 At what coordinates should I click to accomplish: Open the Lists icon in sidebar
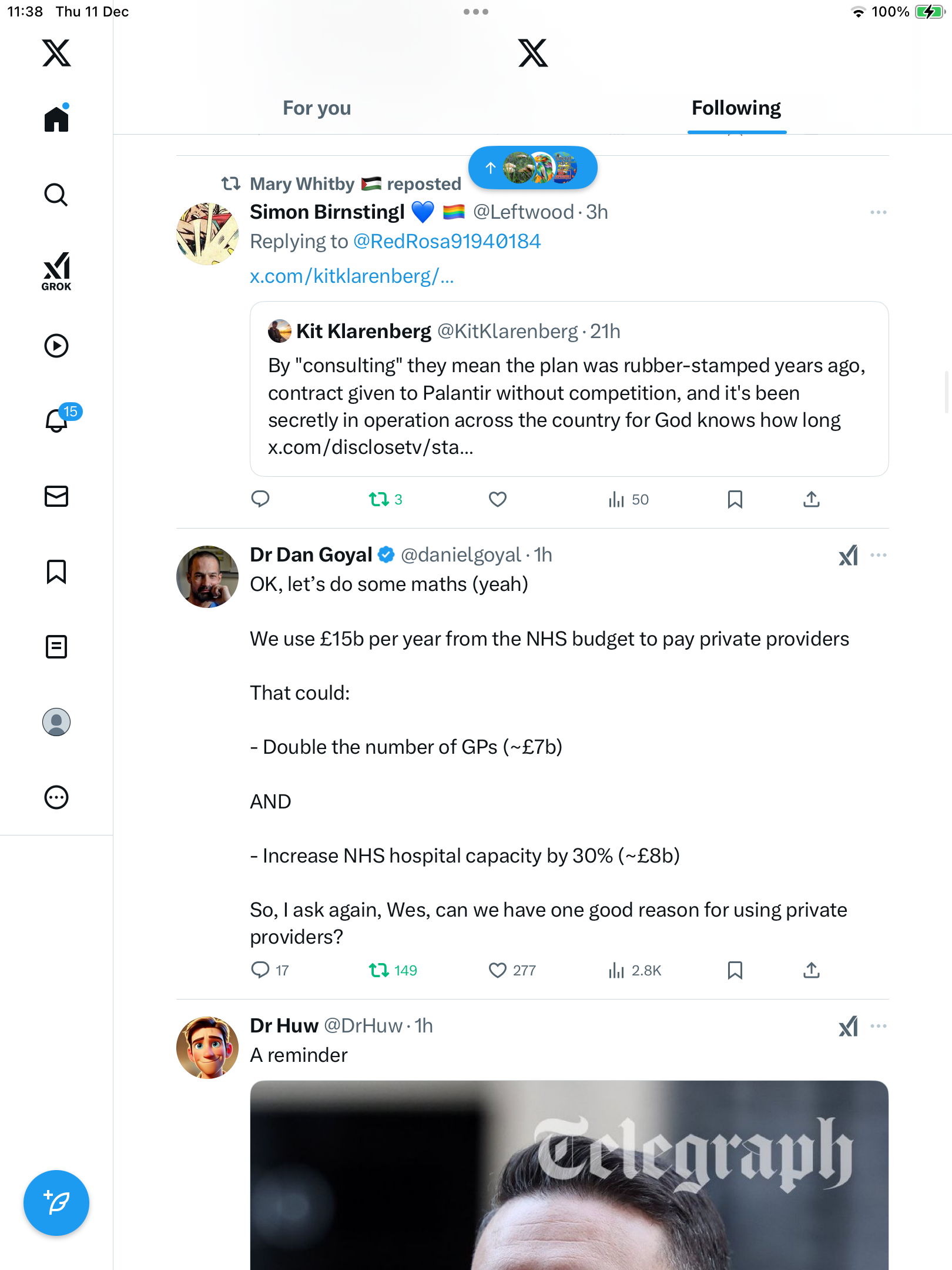click(x=56, y=647)
